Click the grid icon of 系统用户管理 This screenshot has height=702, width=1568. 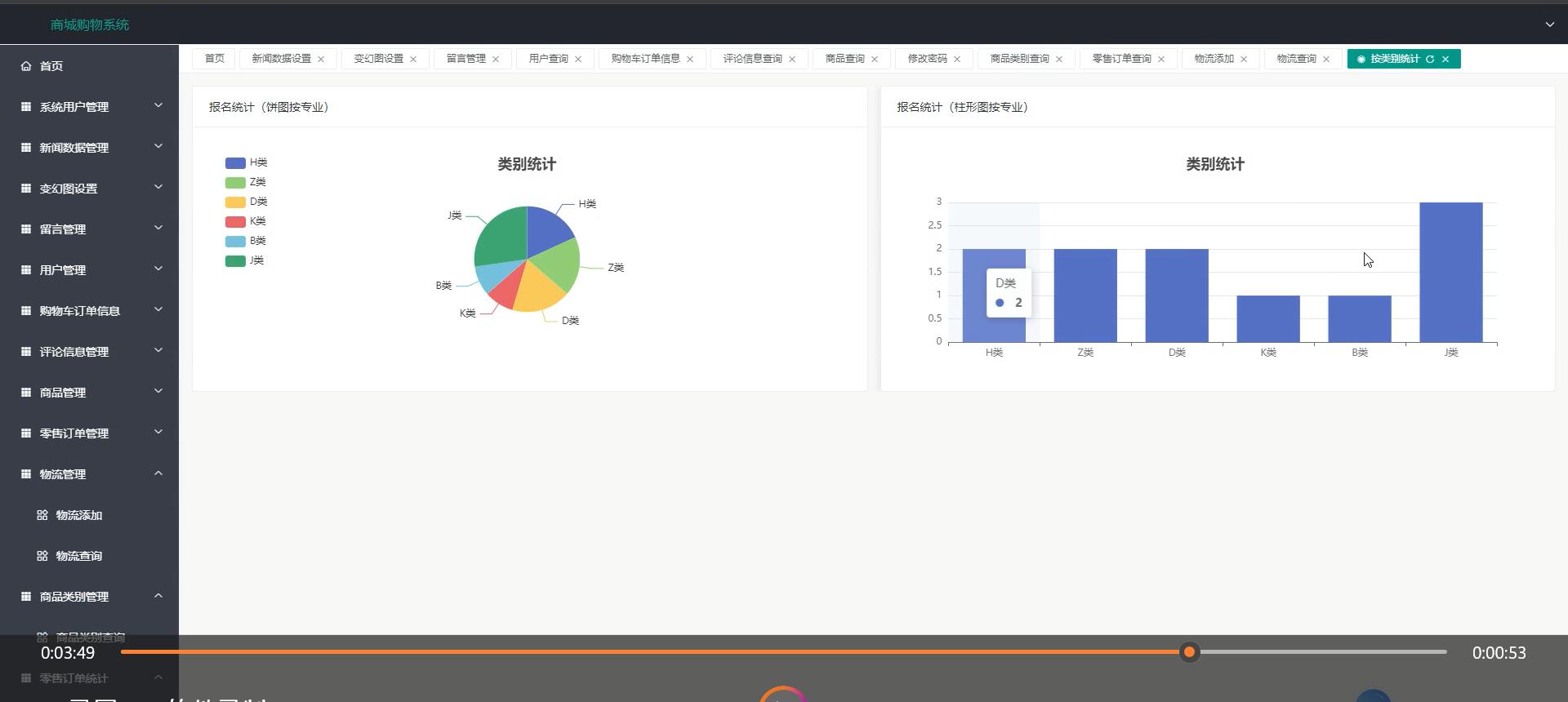[26, 107]
